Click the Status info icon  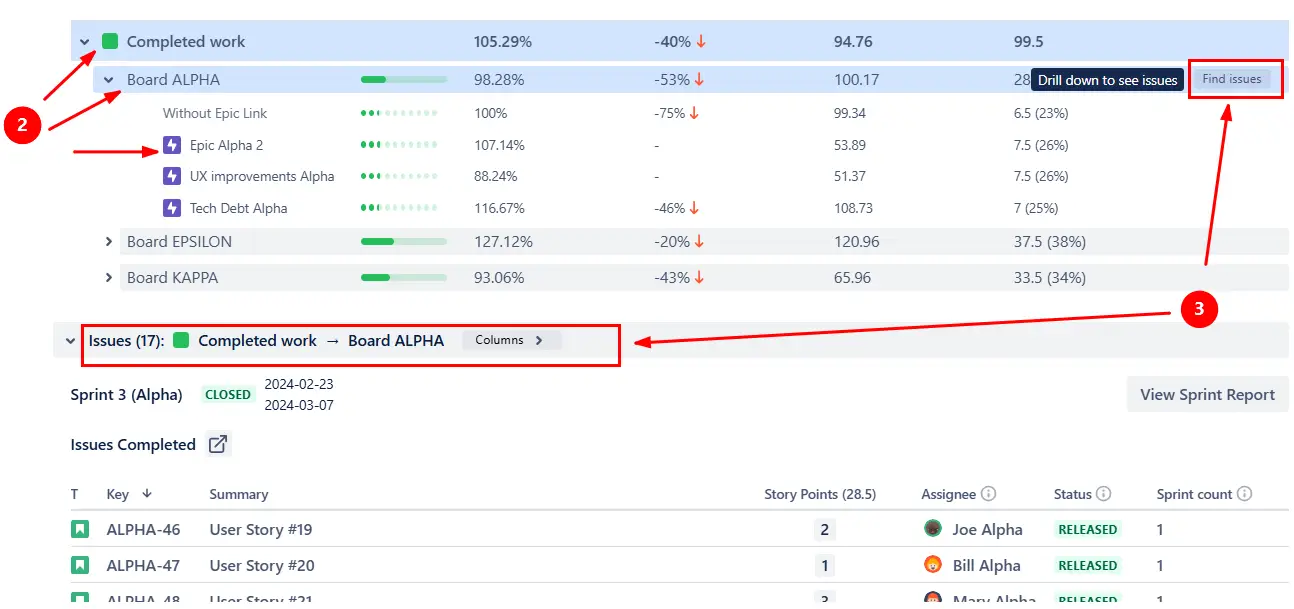1104,494
